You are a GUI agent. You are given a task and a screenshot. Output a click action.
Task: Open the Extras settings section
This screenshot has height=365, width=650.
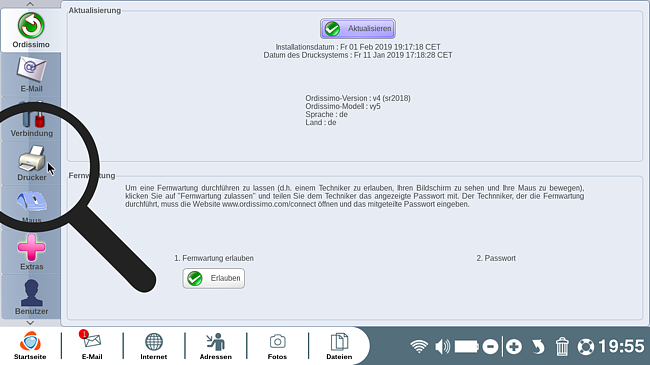point(32,252)
